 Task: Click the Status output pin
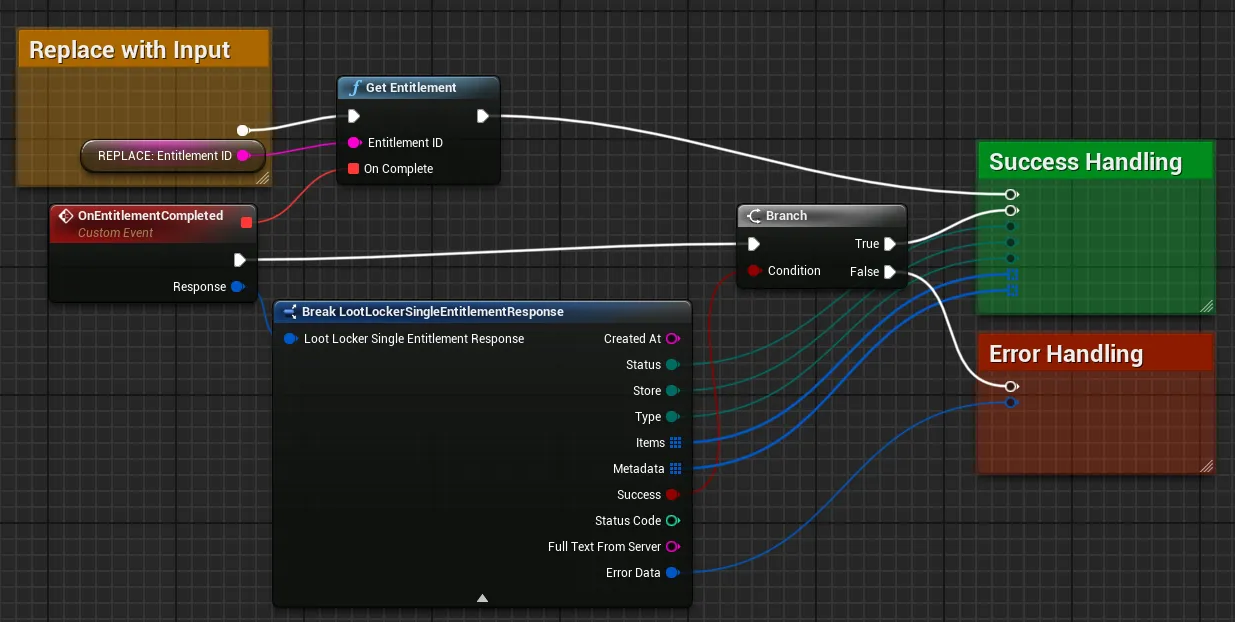pyautogui.click(x=673, y=365)
